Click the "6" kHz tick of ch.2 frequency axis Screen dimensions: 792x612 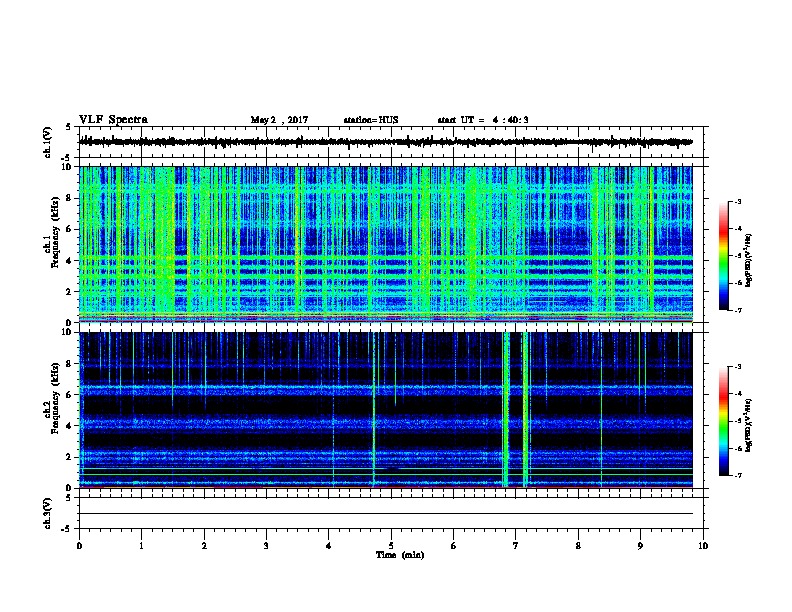click(x=69, y=395)
